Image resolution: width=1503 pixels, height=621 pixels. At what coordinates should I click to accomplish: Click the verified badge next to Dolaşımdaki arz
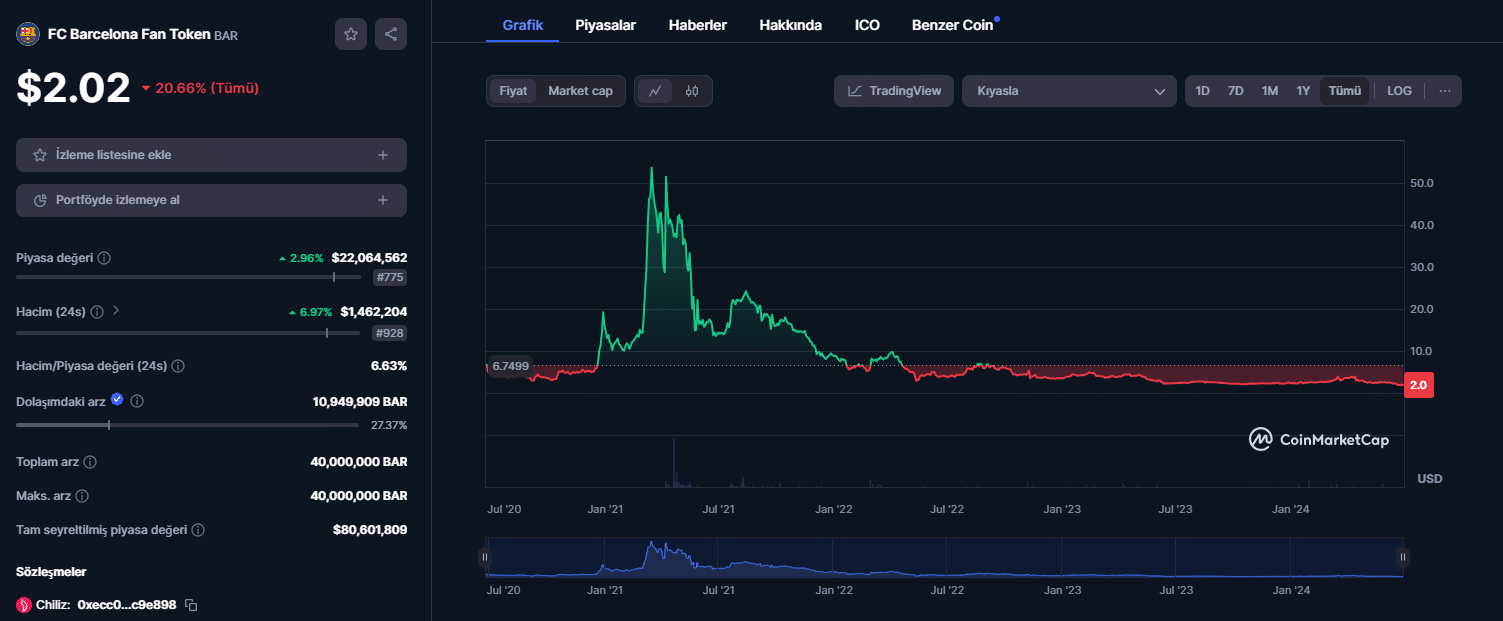pos(117,400)
